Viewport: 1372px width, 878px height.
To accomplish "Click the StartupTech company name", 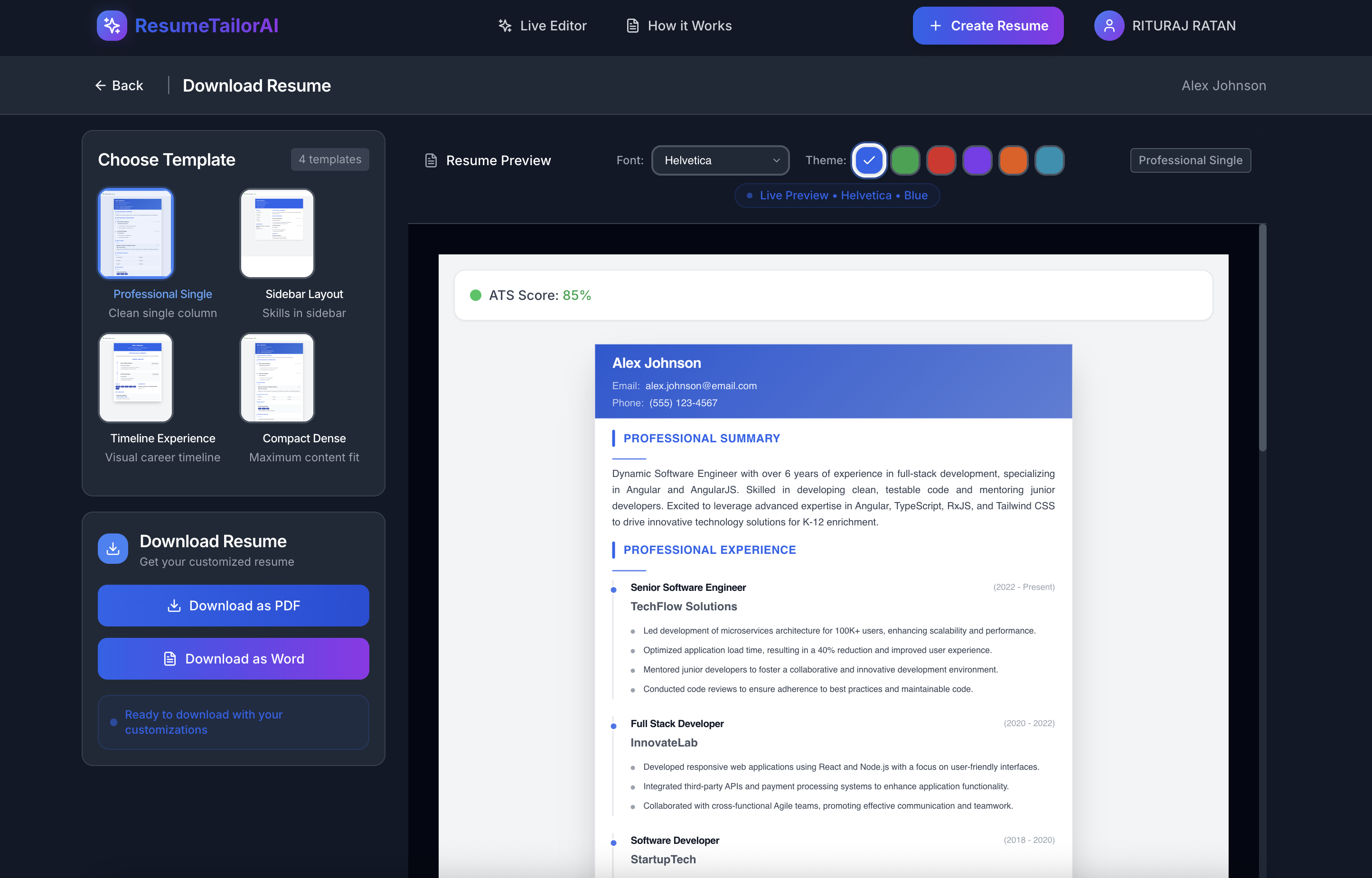I will [663, 860].
